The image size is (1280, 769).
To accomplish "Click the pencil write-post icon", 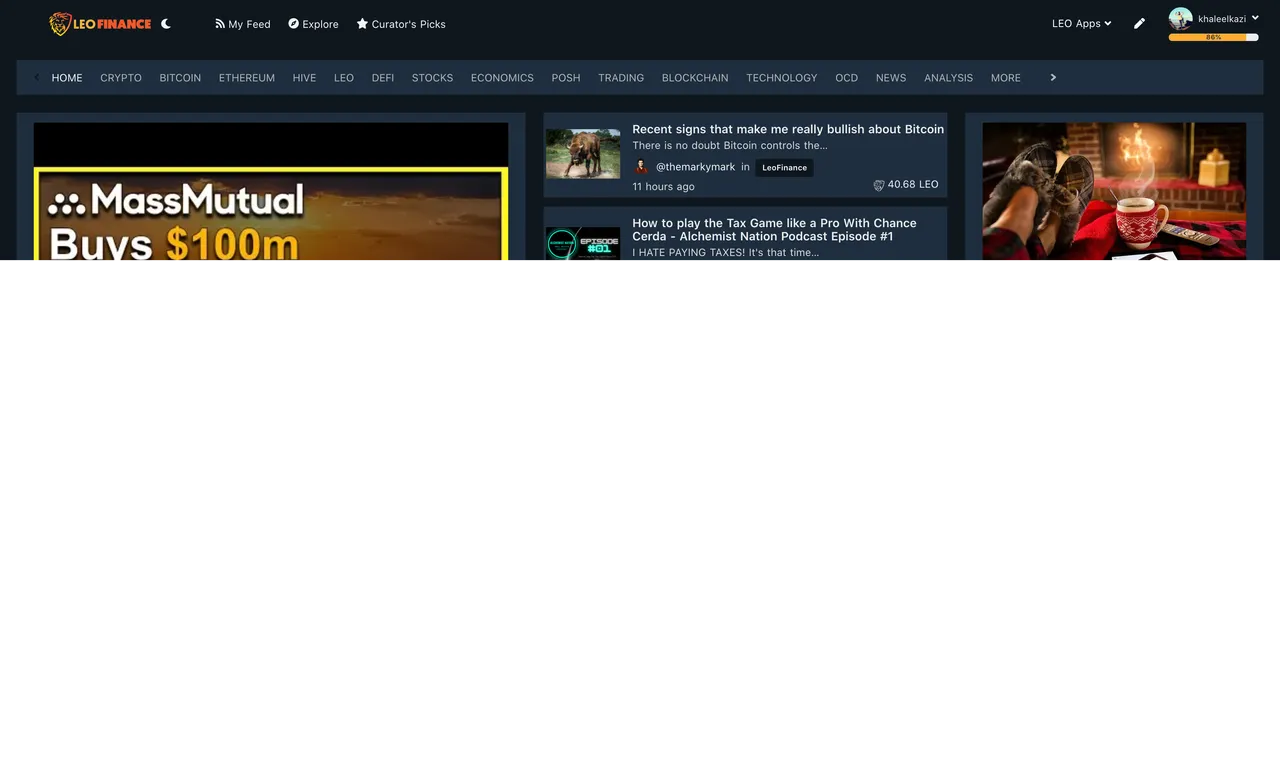I will click(1139, 24).
